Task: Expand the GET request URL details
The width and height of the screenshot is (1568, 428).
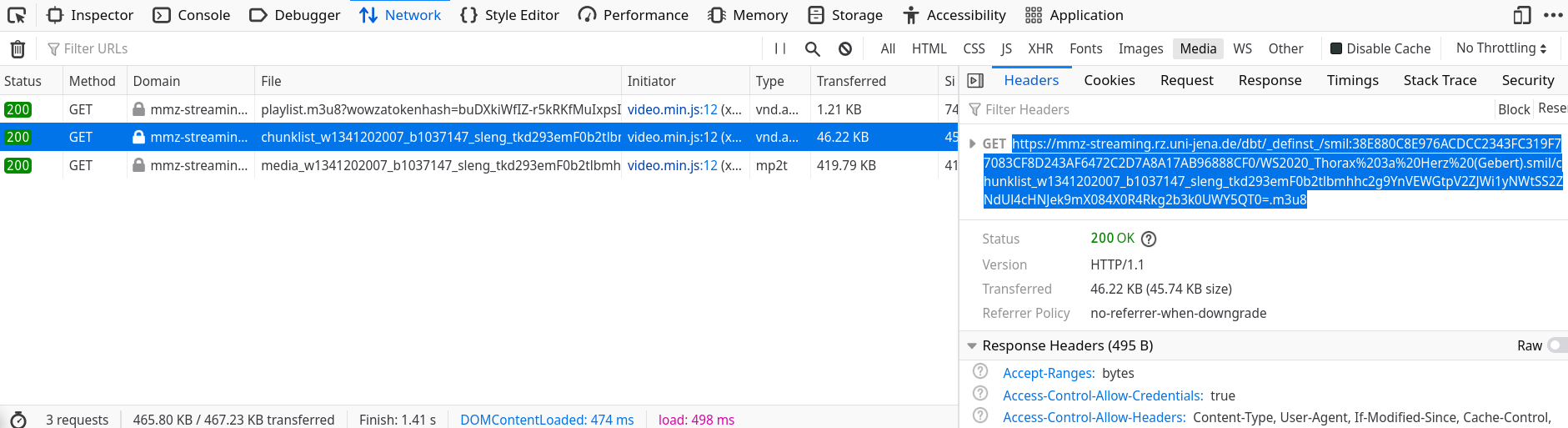Action: (973, 144)
